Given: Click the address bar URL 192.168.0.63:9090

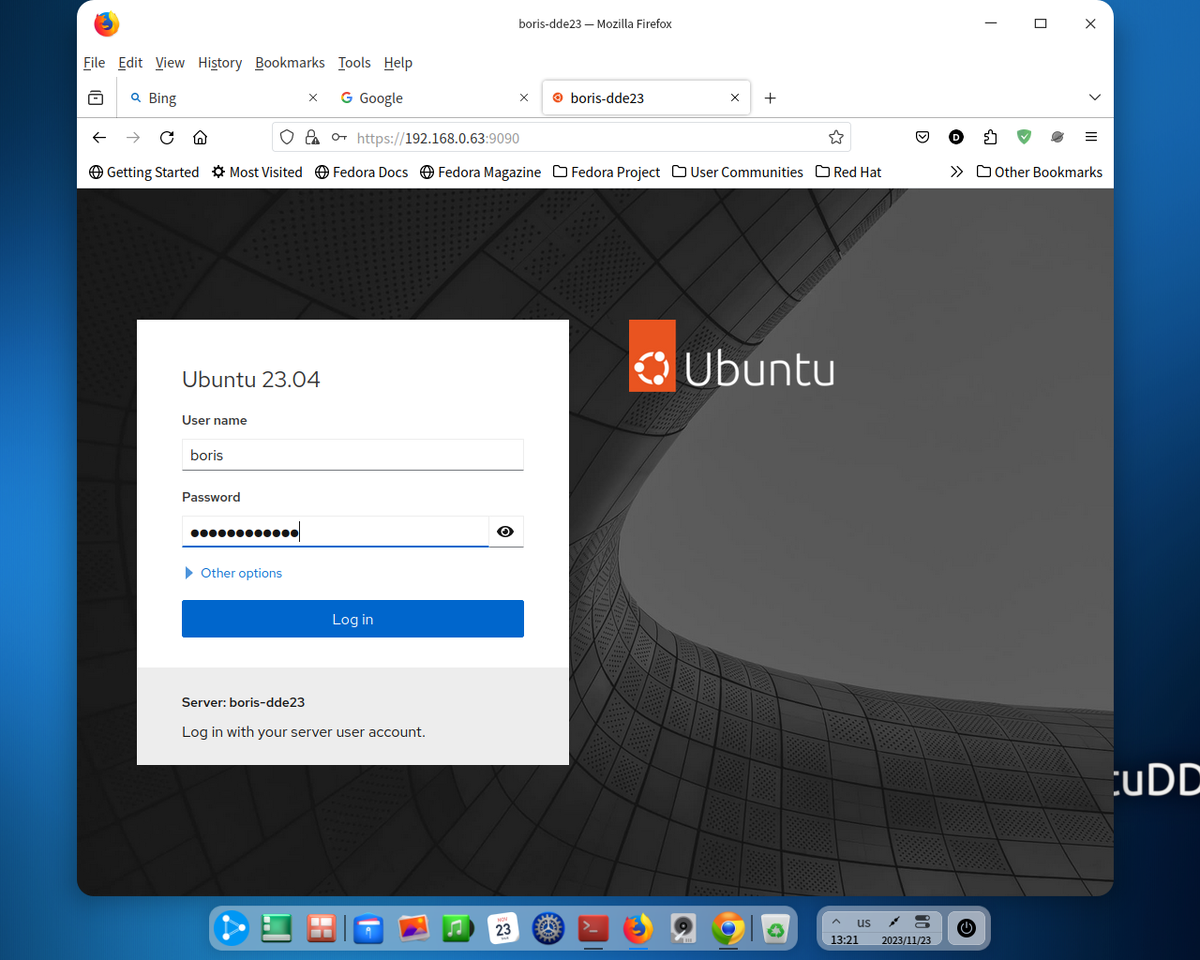Looking at the screenshot, I should pyautogui.click(x=438, y=138).
